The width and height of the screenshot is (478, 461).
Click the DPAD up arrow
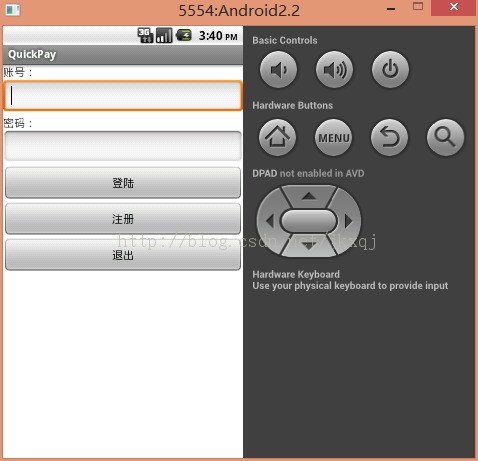(x=309, y=196)
